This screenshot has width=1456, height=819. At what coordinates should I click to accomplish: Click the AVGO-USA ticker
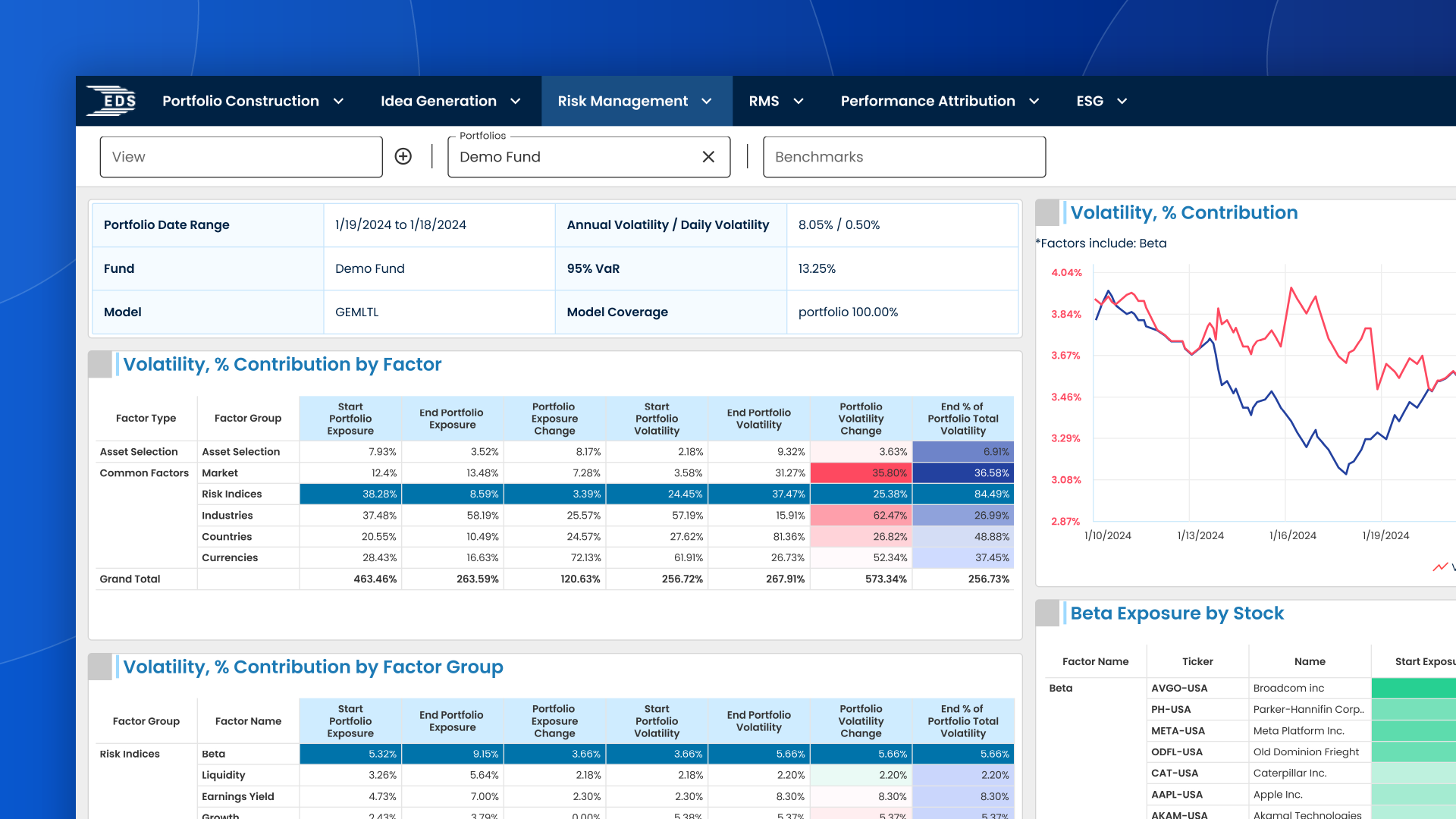click(x=1179, y=688)
